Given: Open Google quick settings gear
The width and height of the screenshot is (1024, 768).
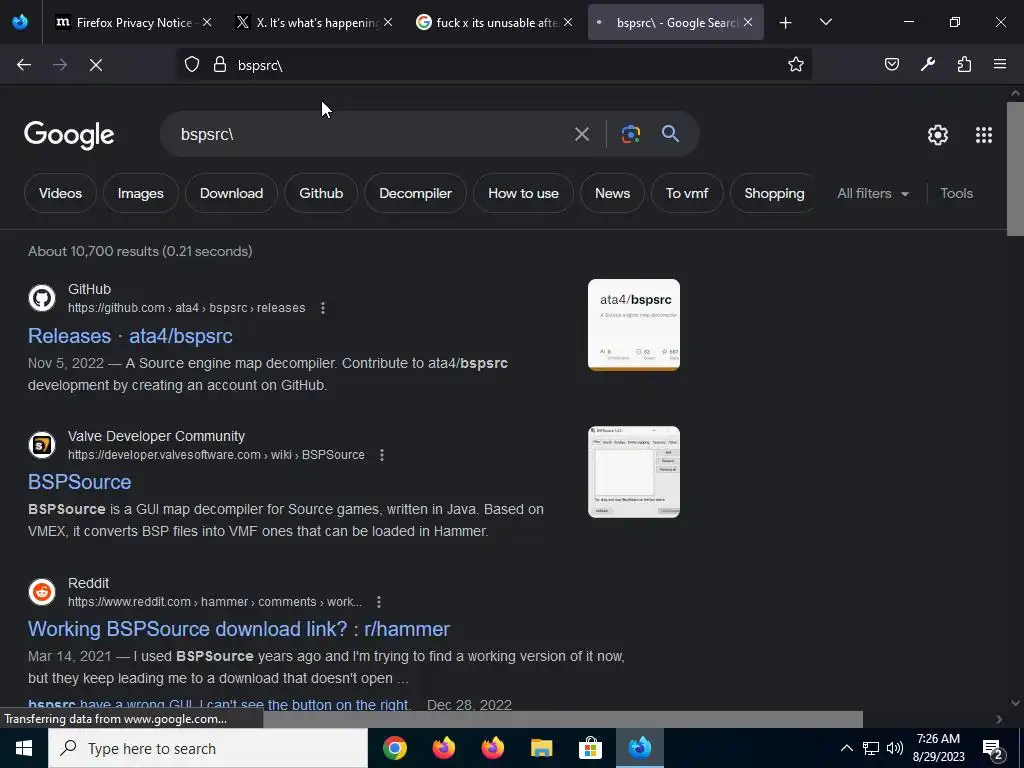Looking at the screenshot, I should [938, 135].
